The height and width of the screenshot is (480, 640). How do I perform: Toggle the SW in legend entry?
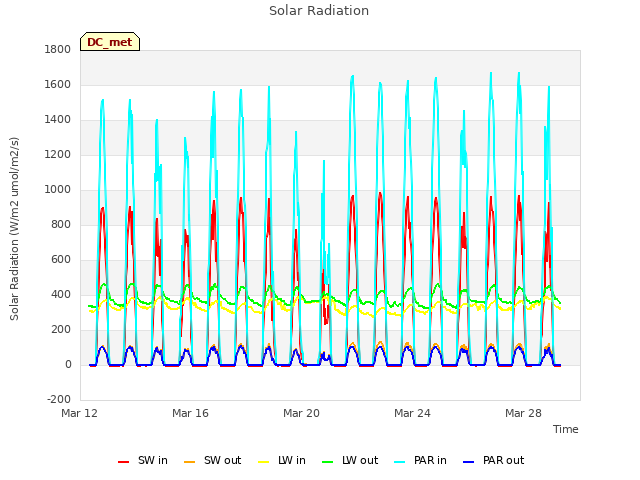143,460
